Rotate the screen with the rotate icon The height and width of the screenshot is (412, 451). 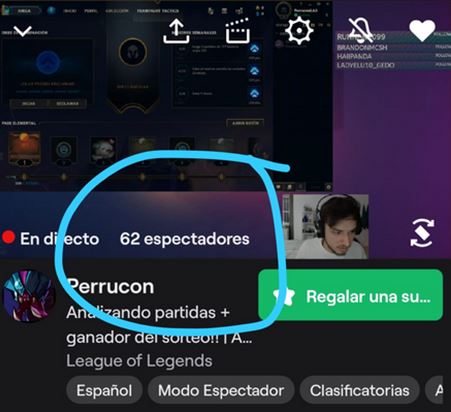pyautogui.click(x=422, y=233)
